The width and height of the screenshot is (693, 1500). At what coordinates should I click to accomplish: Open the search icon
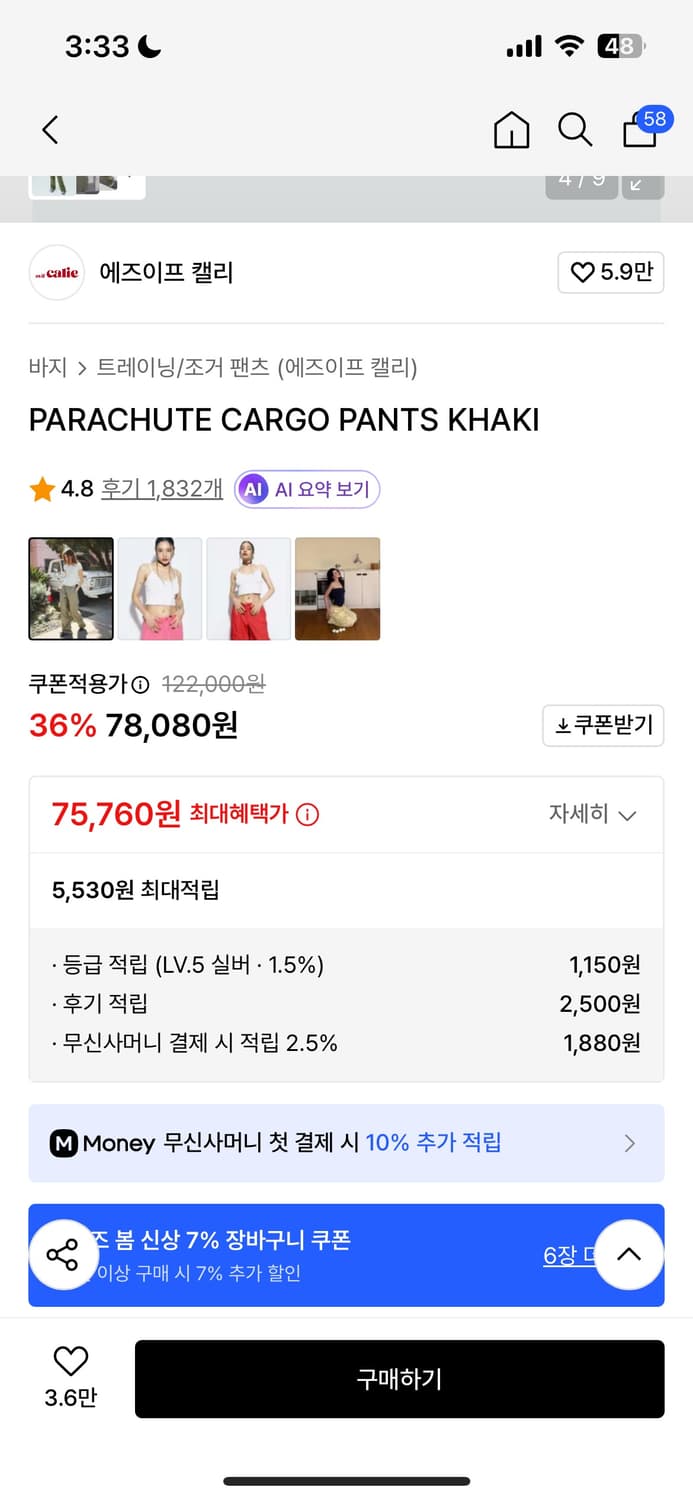[x=574, y=130]
